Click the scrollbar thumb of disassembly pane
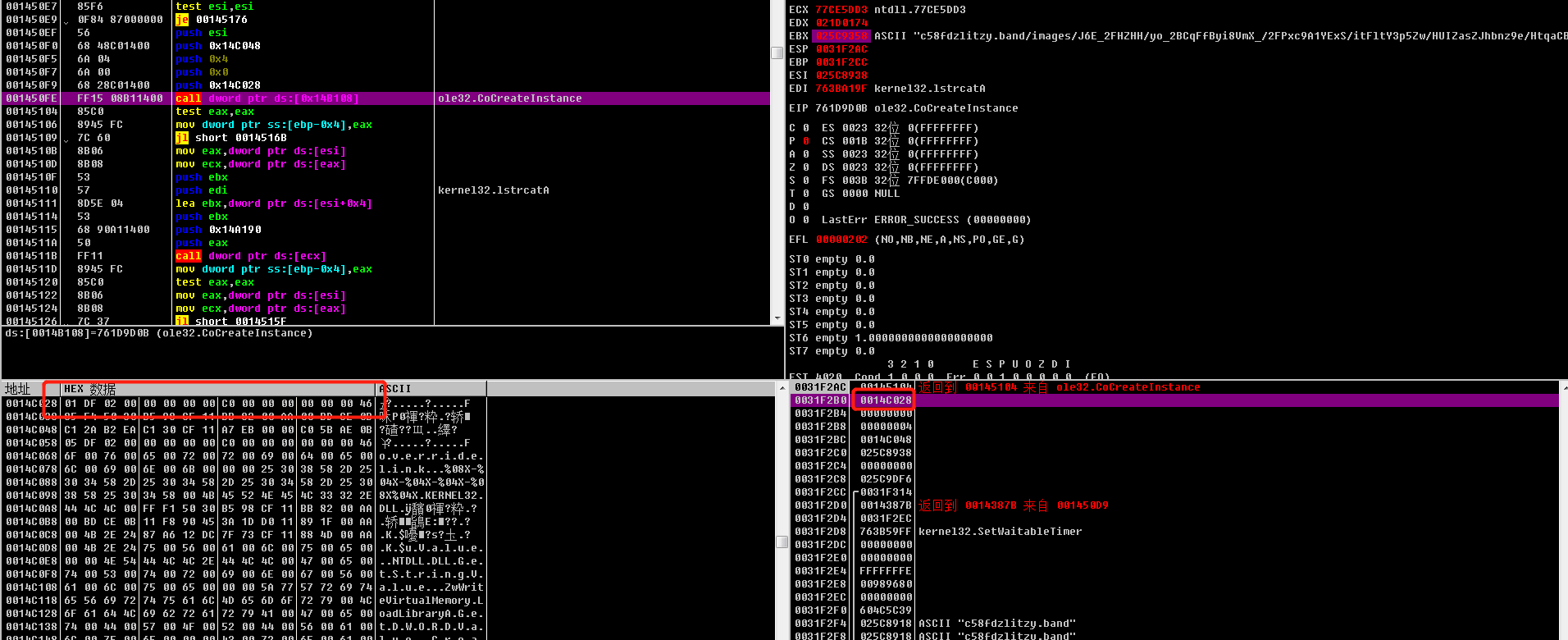This screenshot has width=1568, height=640. pyautogui.click(x=777, y=53)
